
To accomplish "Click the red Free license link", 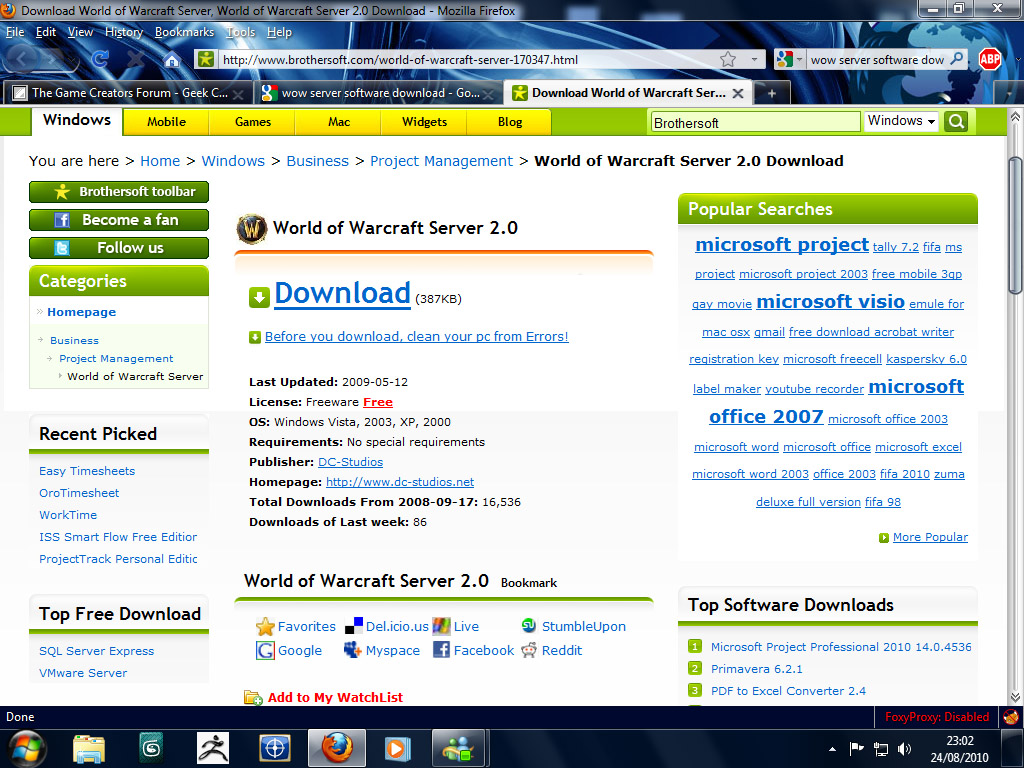I will tap(377, 402).
